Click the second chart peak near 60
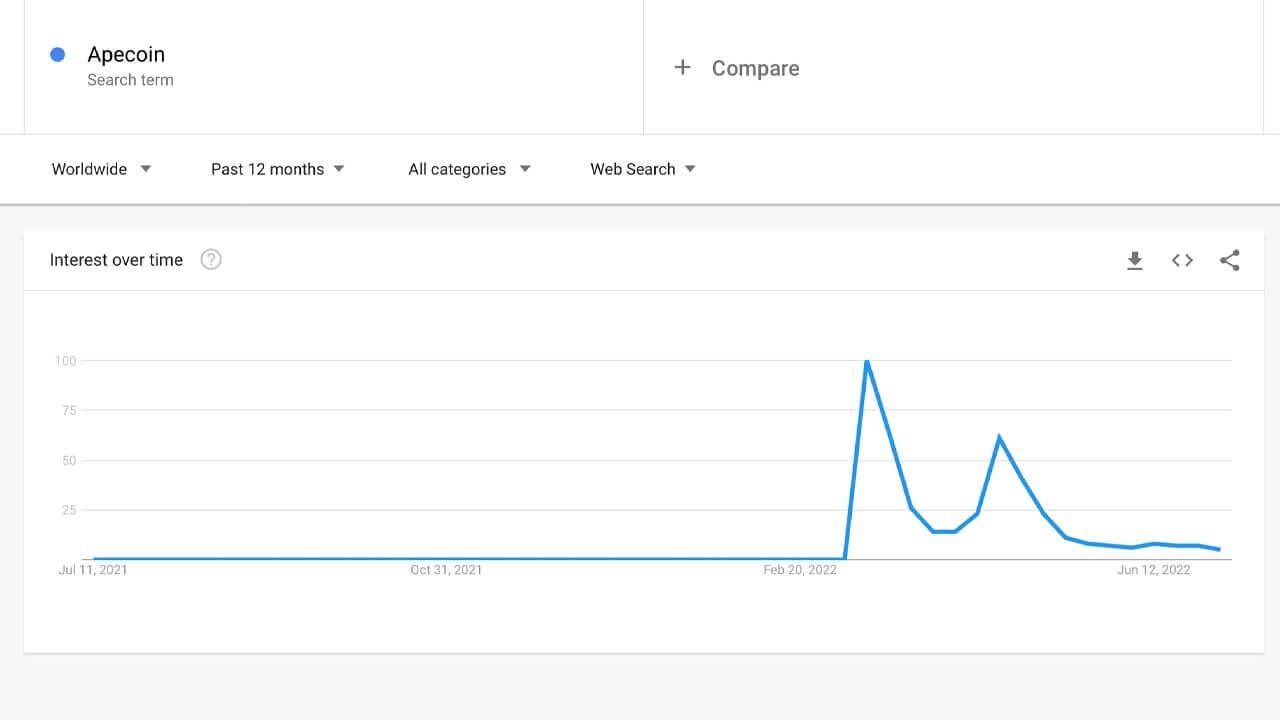The width and height of the screenshot is (1280, 720). tap(999, 438)
